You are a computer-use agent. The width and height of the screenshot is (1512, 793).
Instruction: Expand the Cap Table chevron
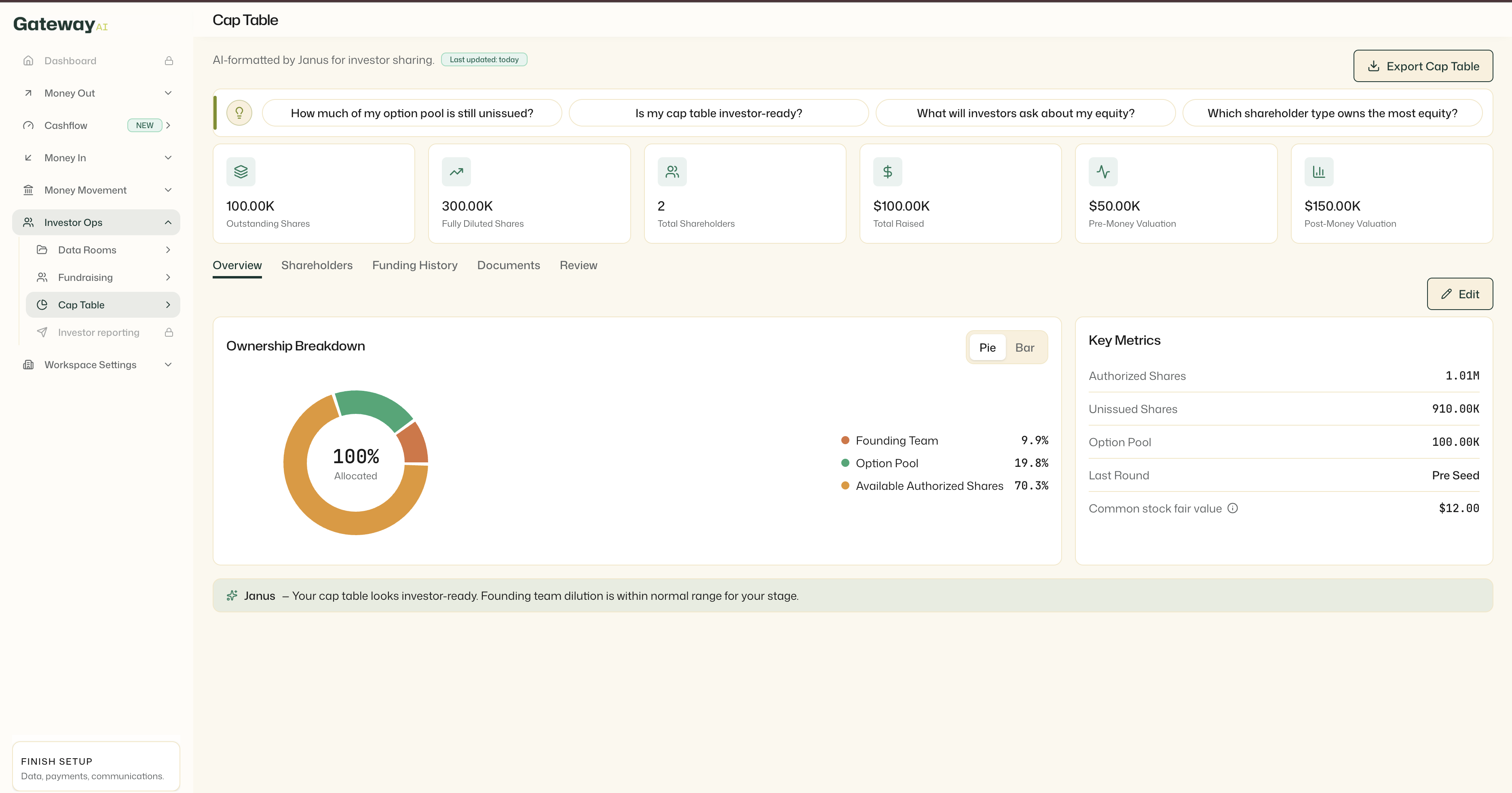(169, 305)
